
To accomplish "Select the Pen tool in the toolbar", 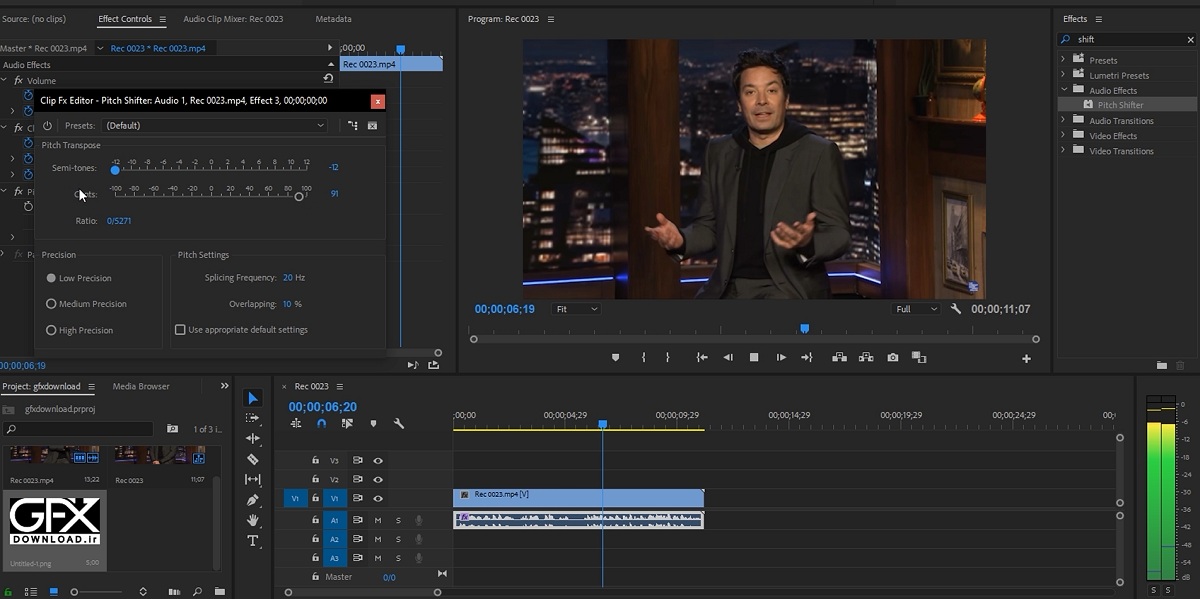I will click(x=253, y=500).
